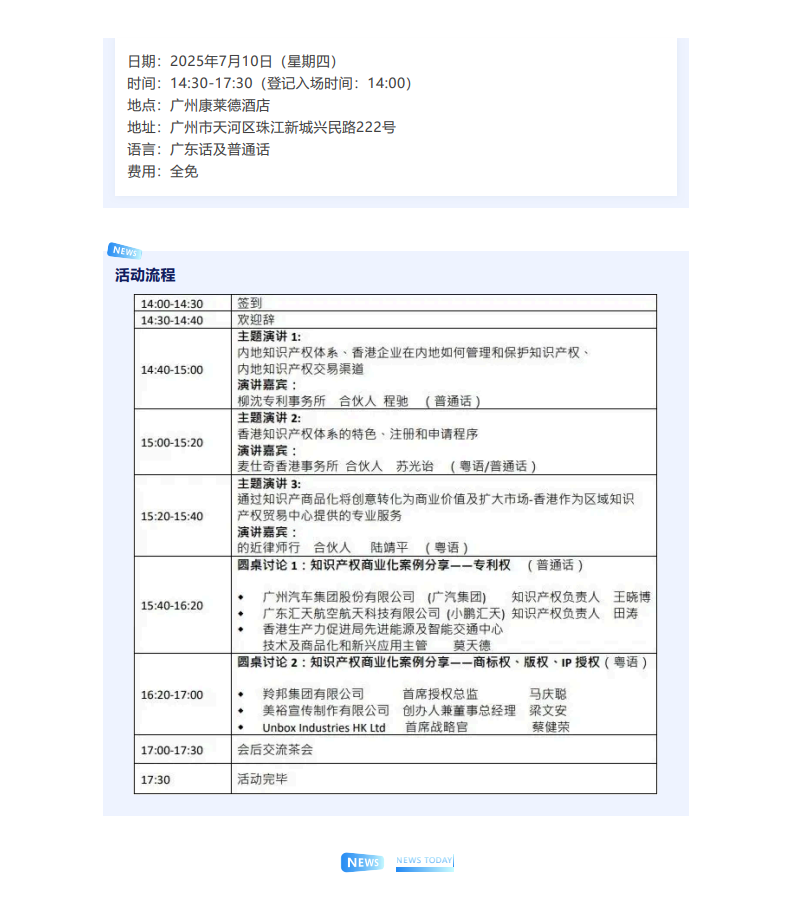Click the 16:20-17:00 time cell
This screenshot has height=907, width=793.
(x=183, y=694)
